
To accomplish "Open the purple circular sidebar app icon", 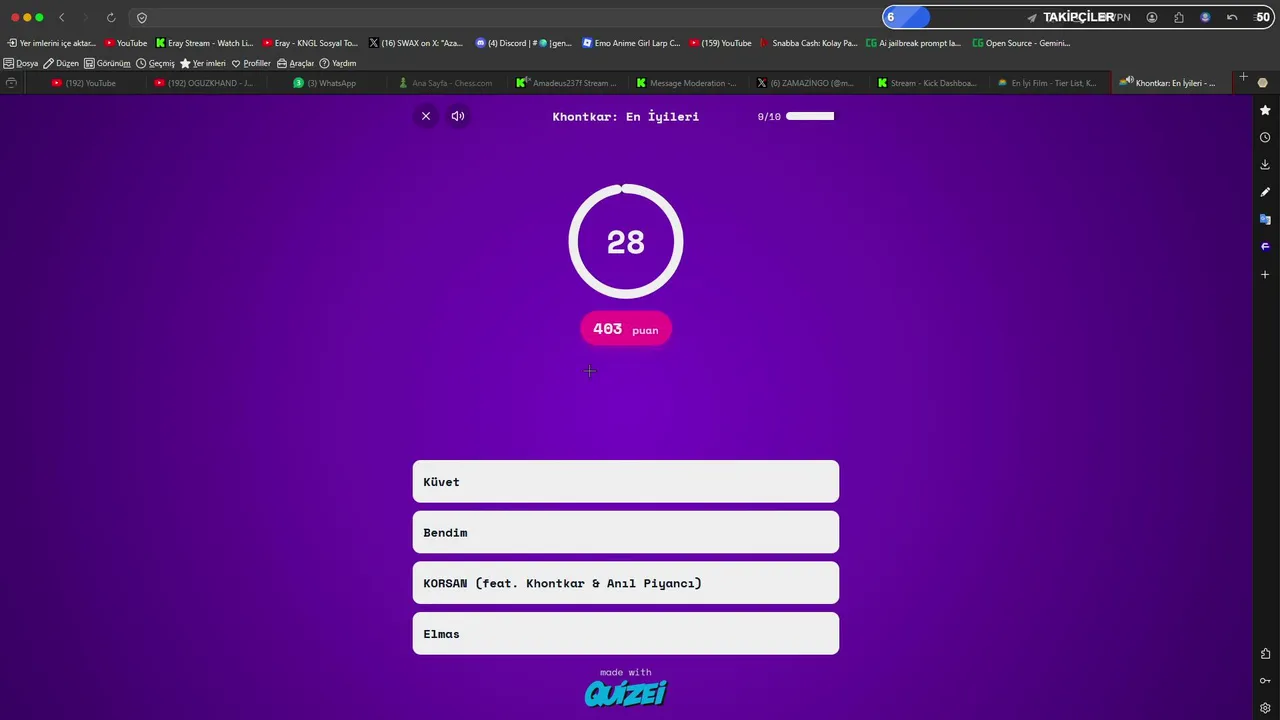I will [x=1265, y=246].
